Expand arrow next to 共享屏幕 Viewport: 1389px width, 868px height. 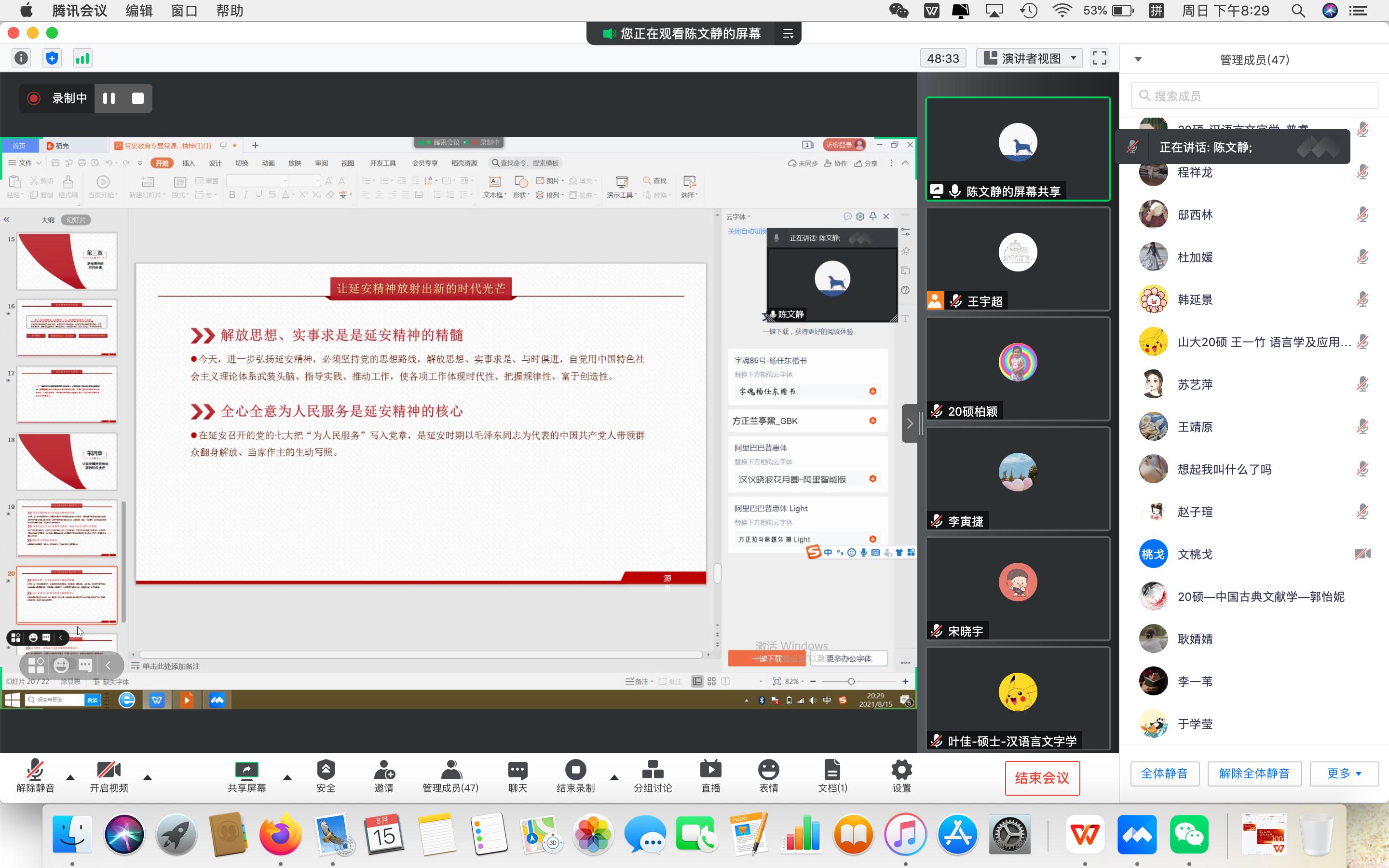click(287, 778)
